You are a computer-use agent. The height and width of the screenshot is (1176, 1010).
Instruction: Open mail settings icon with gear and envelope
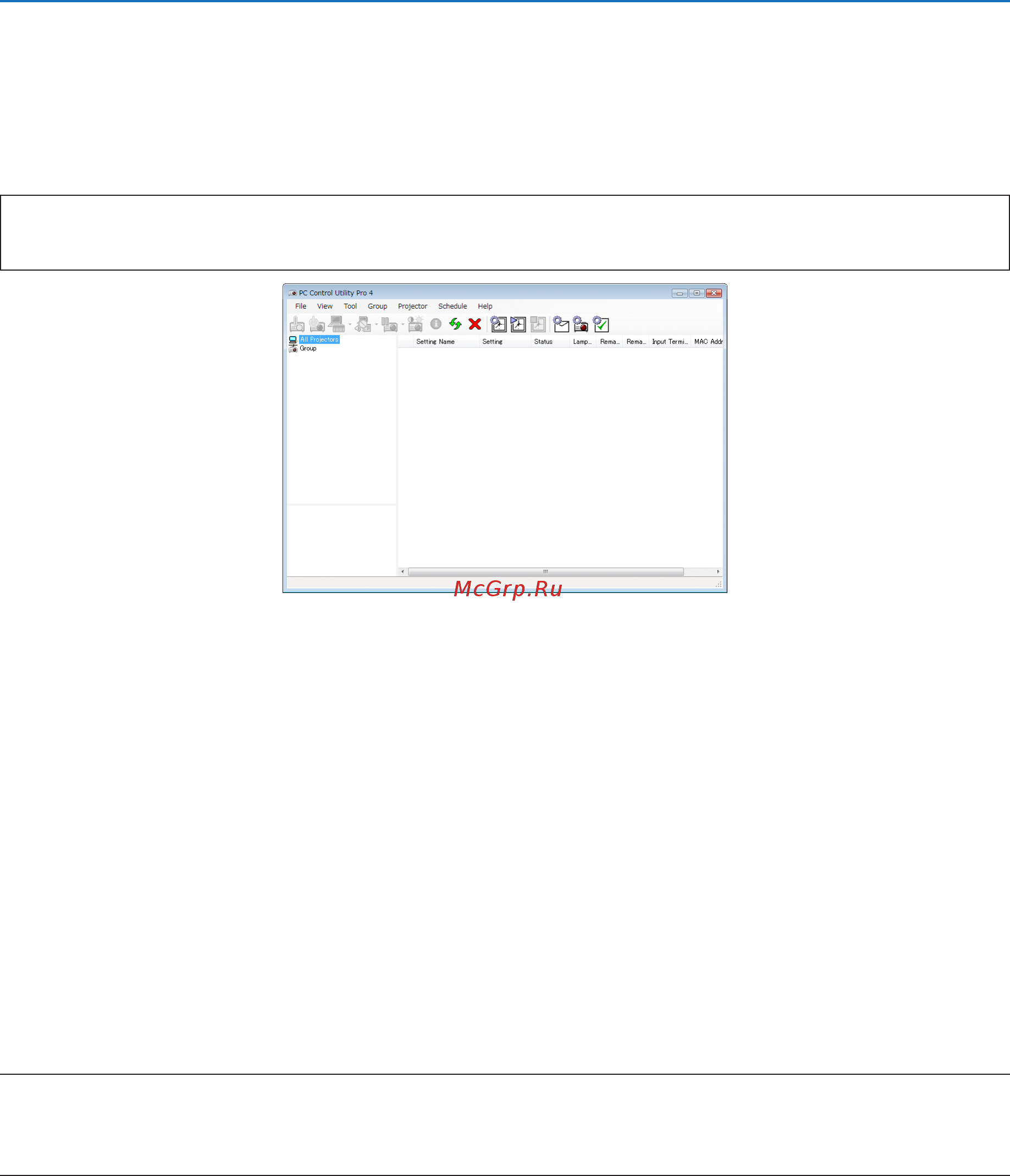tap(561, 324)
